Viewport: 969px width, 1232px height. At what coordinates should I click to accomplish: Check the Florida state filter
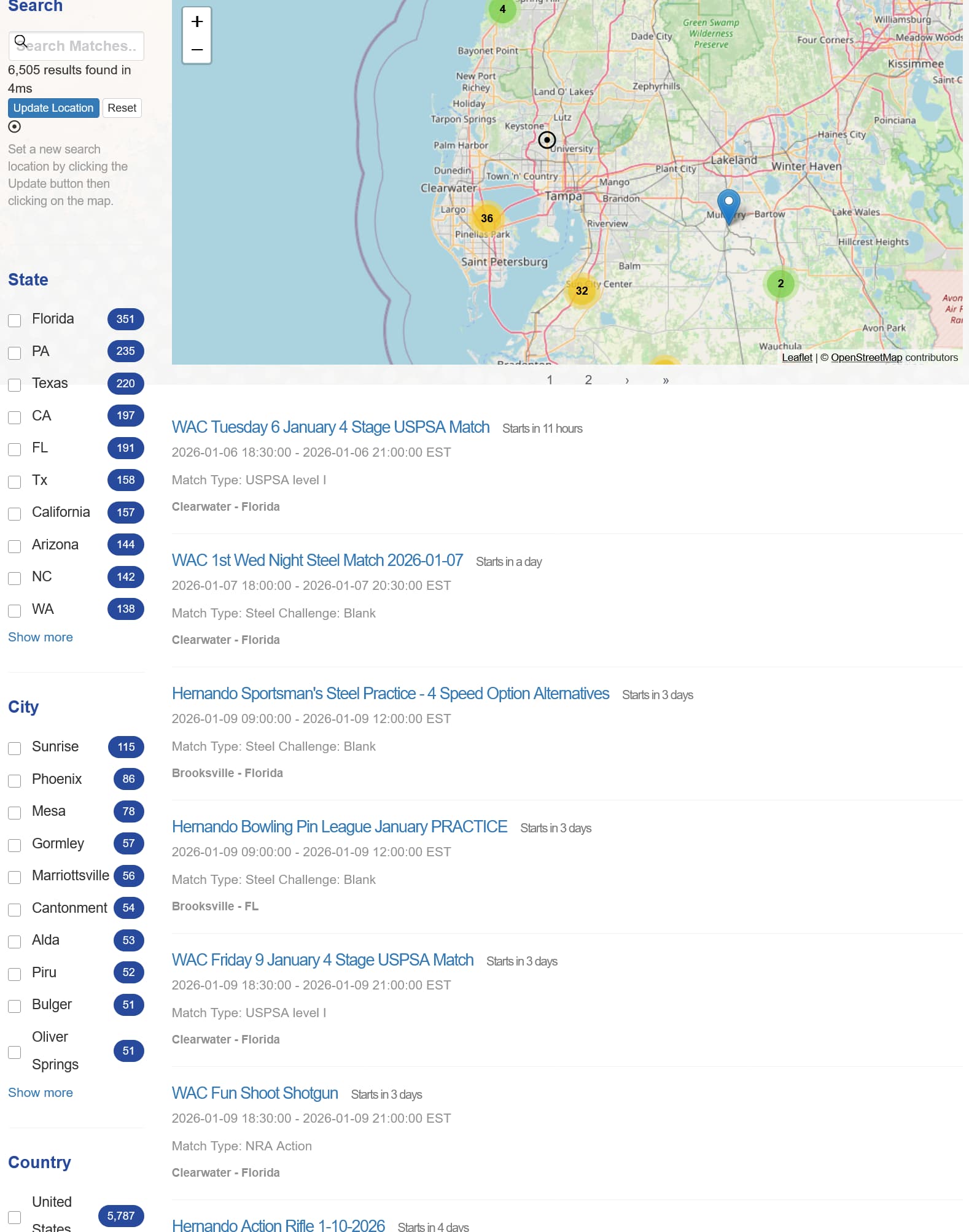coord(15,320)
